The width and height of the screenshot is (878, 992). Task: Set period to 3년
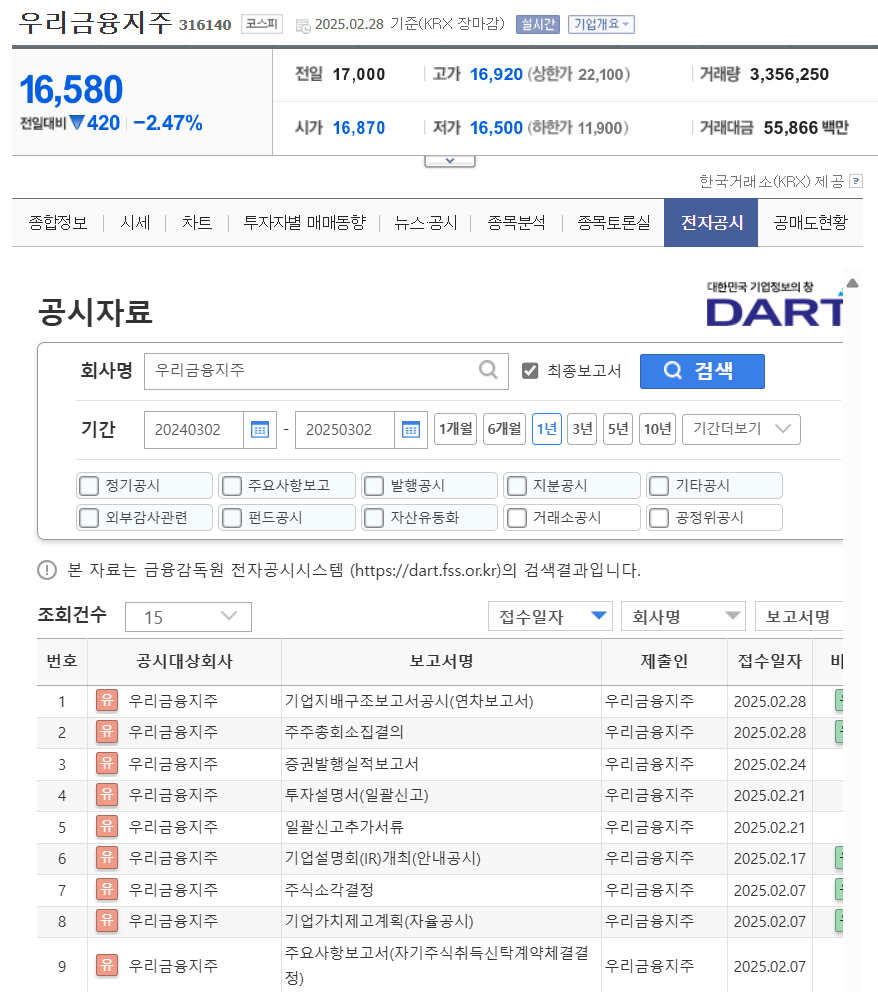(x=582, y=430)
